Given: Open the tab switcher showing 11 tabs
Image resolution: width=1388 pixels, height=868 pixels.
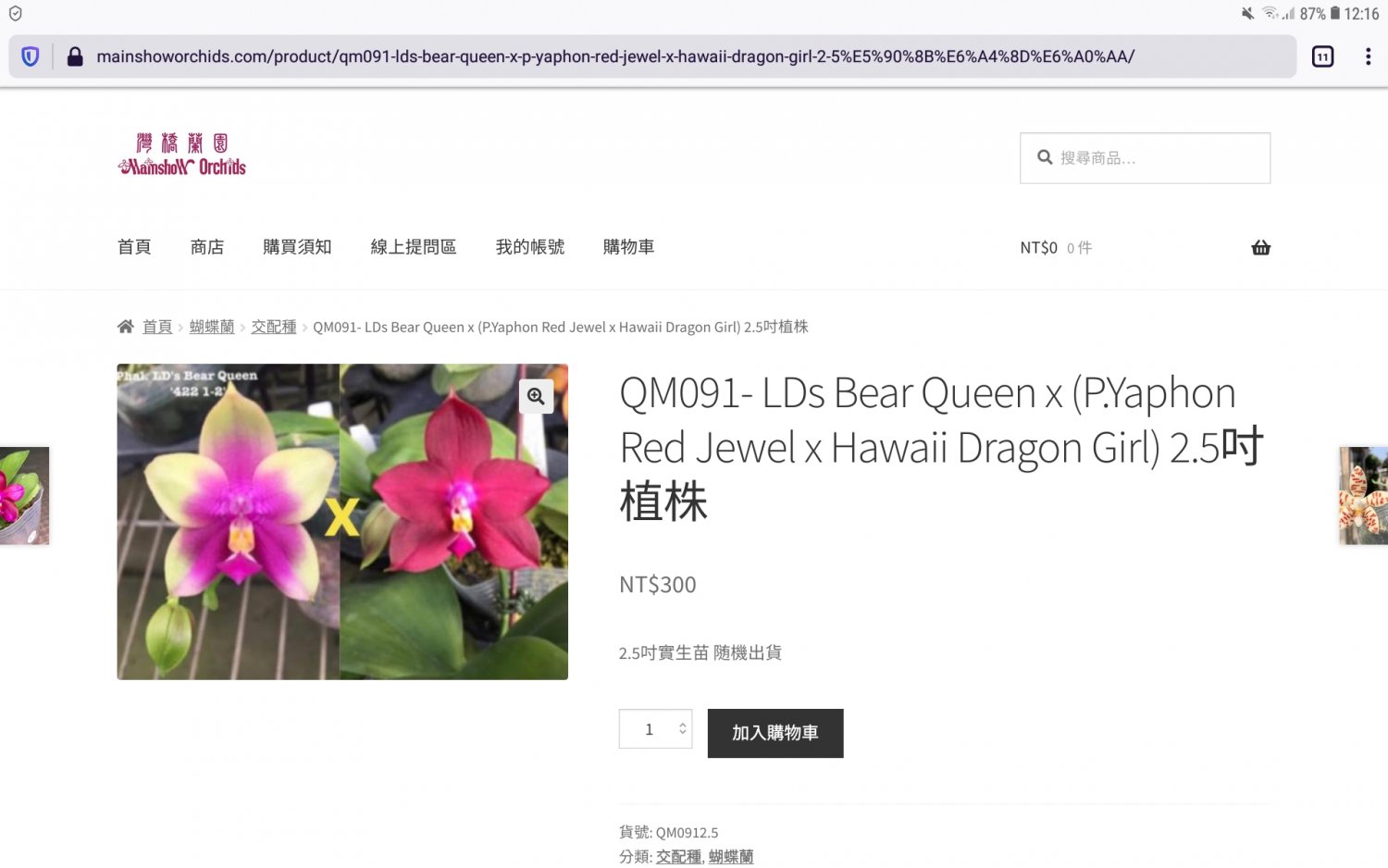Looking at the screenshot, I should pyautogui.click(x=1323, y=56).
